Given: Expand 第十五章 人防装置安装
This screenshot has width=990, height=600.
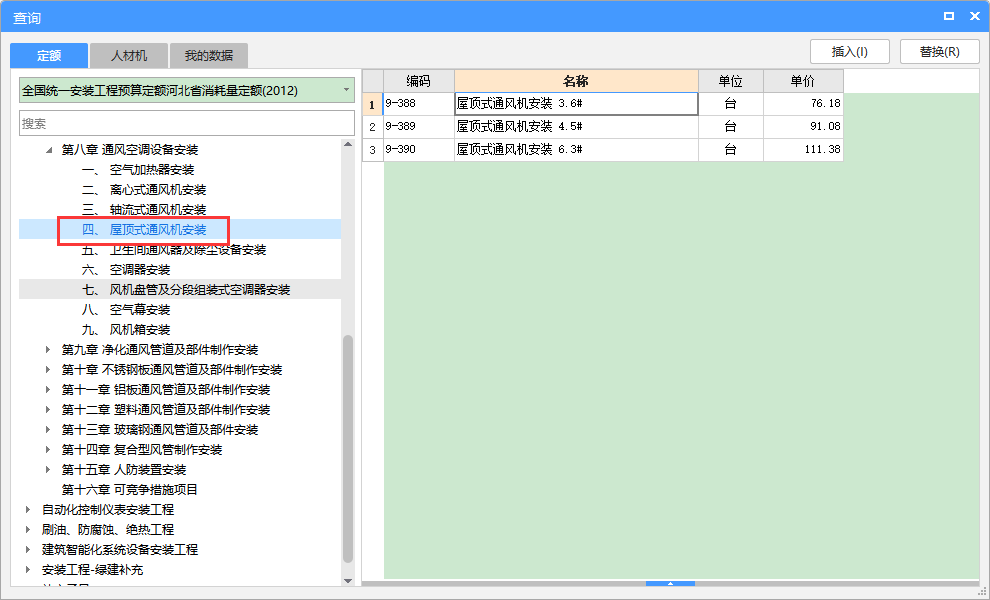Looking at the screenshot, I should click(48, 469).
